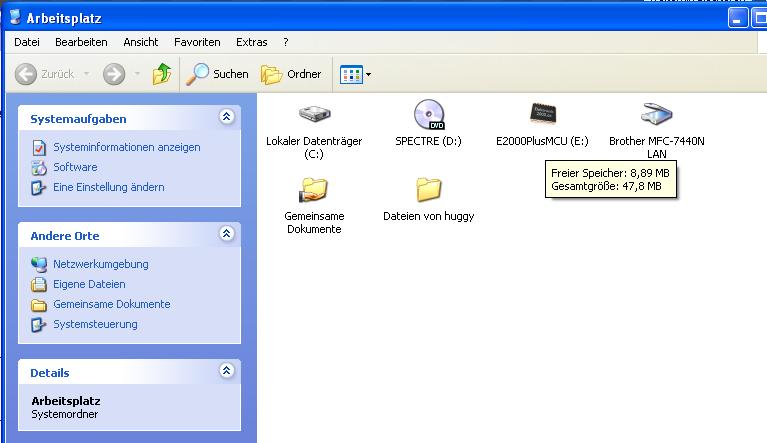The height and width of the screenshot is (443, 767).
Task: Click the Netzwerkumgebung link
Action: (100, 264)
